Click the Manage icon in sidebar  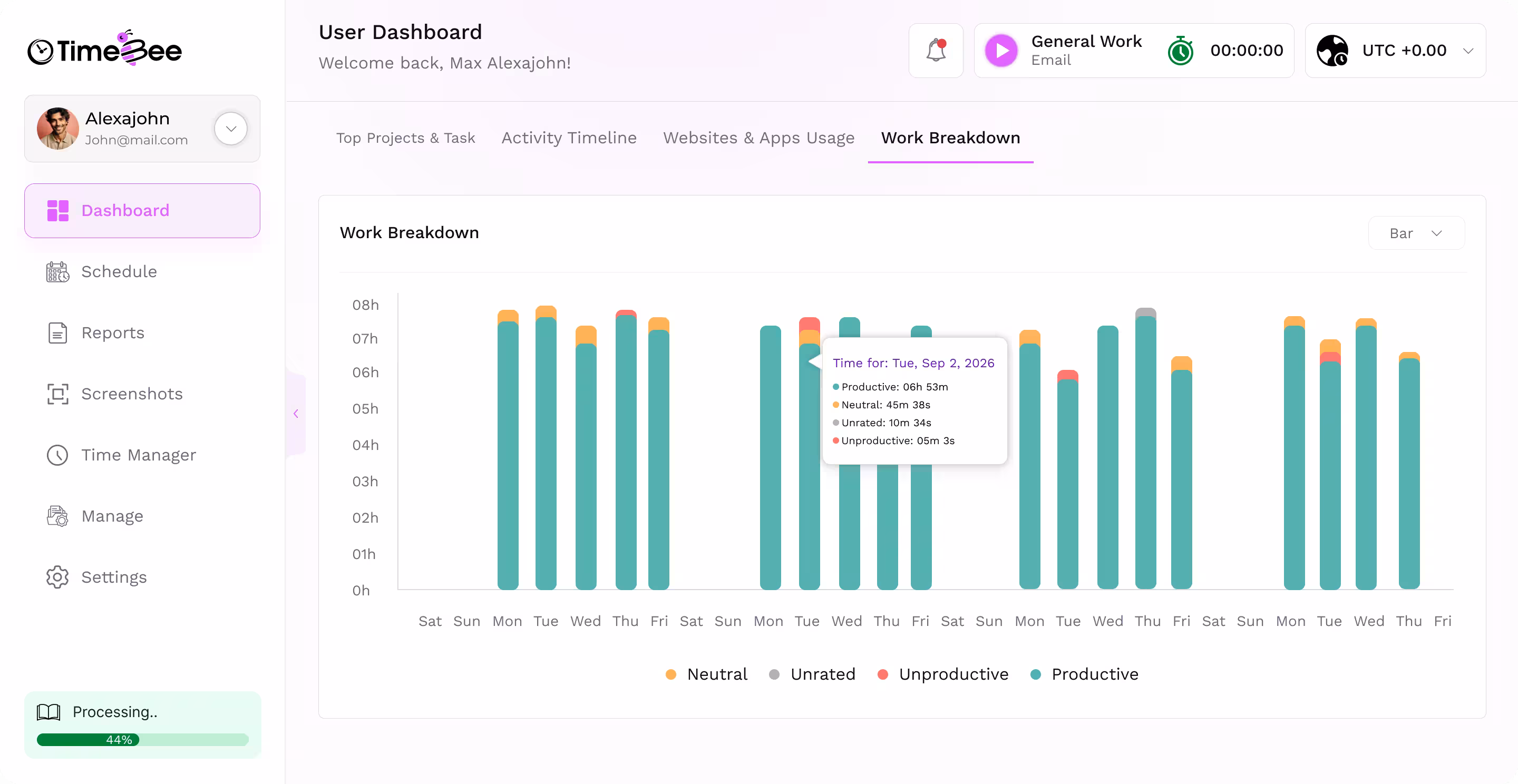[x=58, y=516]
